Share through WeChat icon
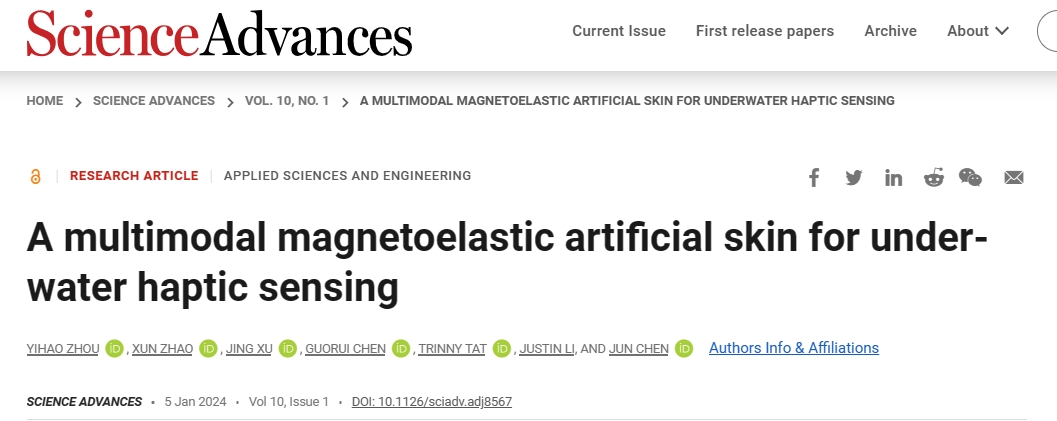 point(971,178)
